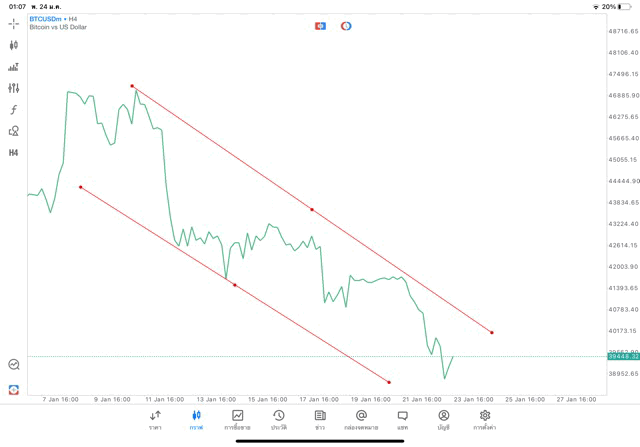Tap the one-click trading icon bottom-left
This screenshot has height=447, width=640.
[14, 389]
